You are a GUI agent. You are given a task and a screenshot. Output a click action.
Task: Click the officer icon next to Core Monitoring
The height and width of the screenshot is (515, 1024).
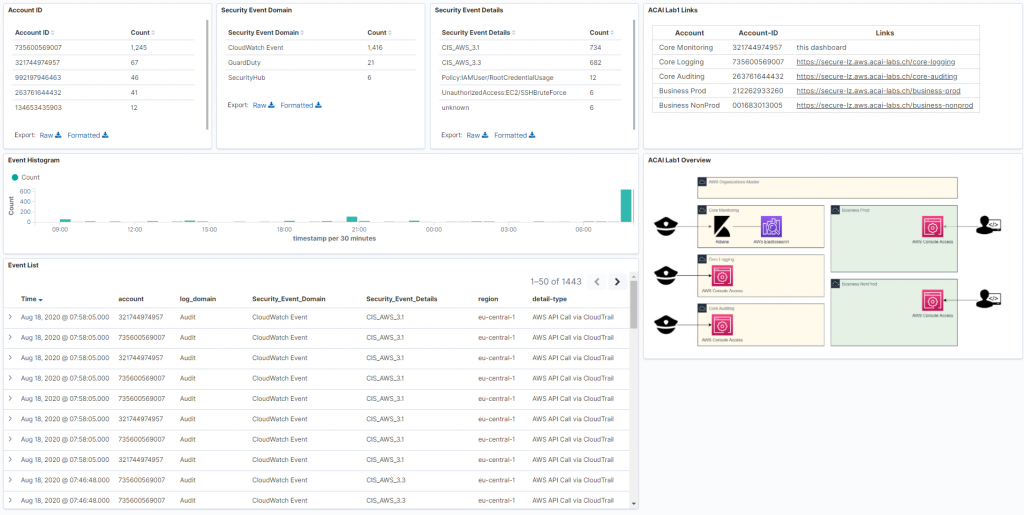665,226
